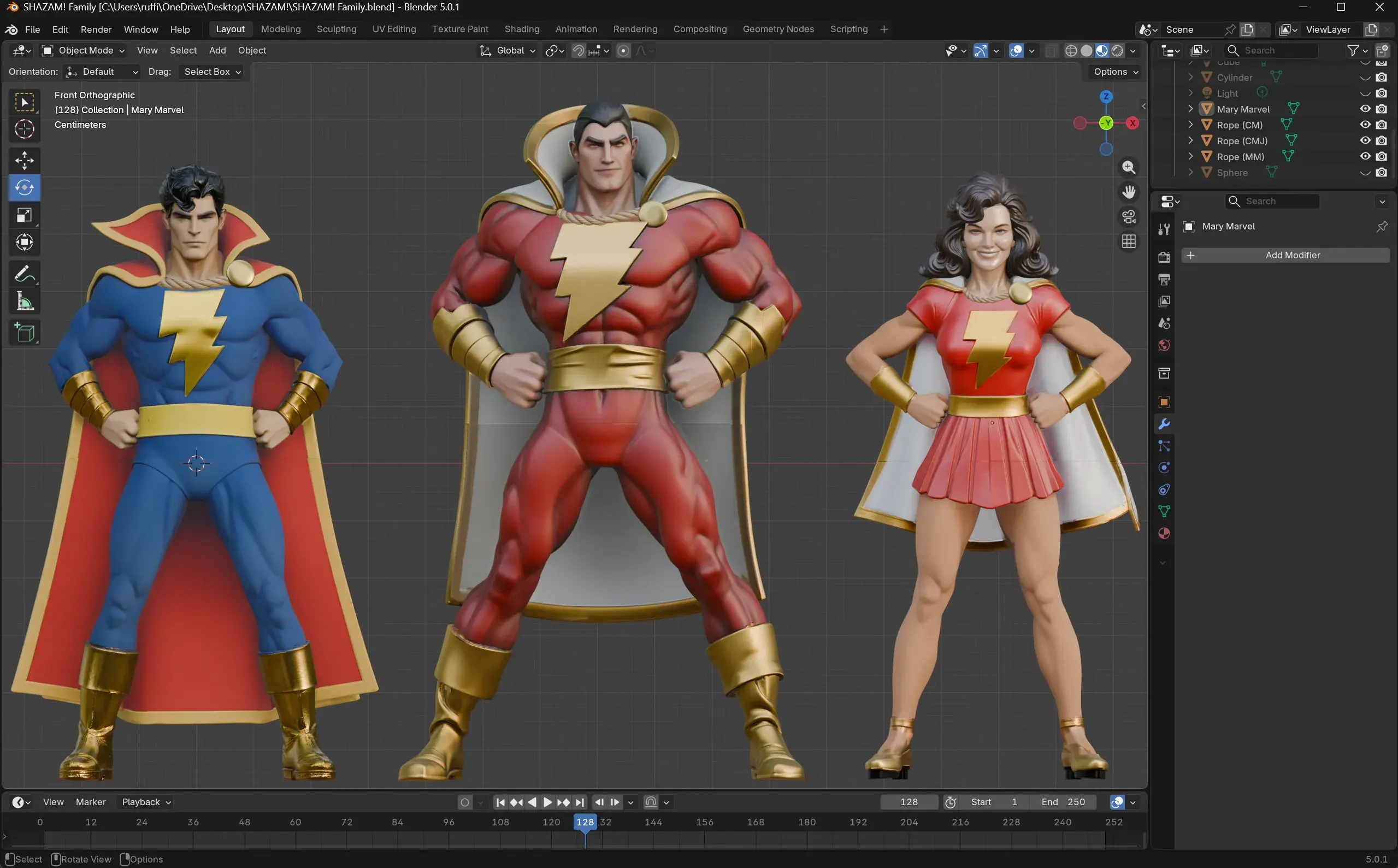
Task: Toggle X-ray mode
Action: pos(1051,50)
